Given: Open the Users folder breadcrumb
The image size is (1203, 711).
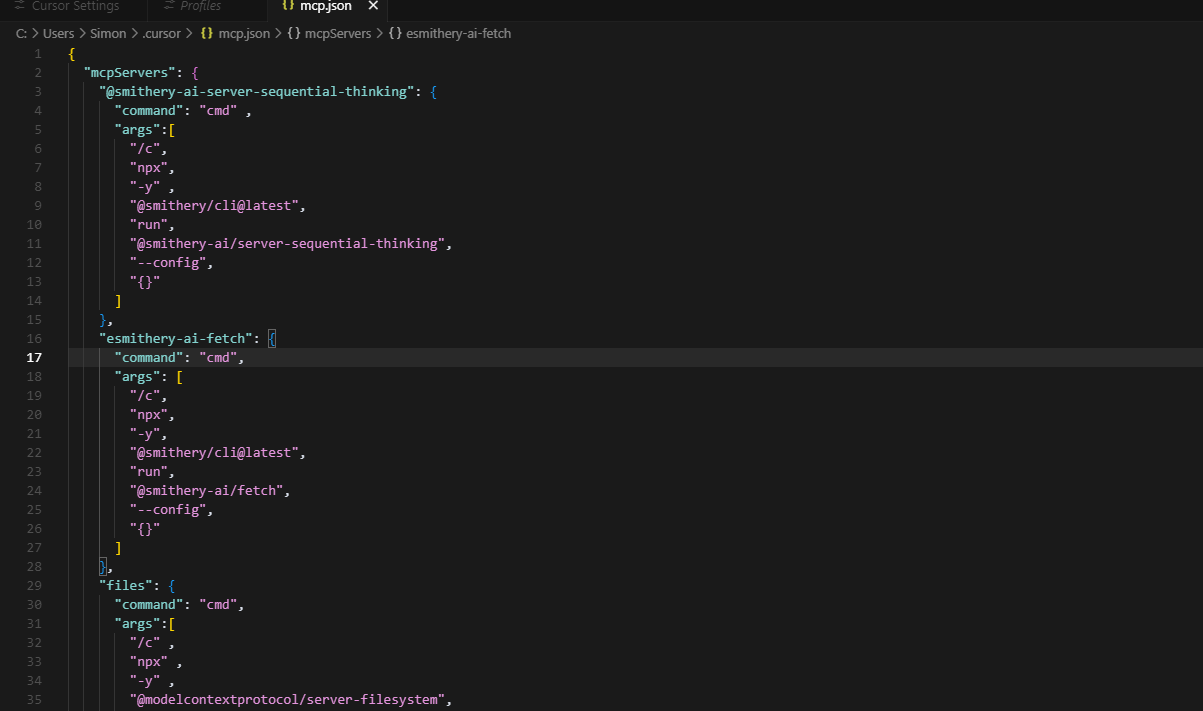Looking at the screenshot, I should coord(58,33).
